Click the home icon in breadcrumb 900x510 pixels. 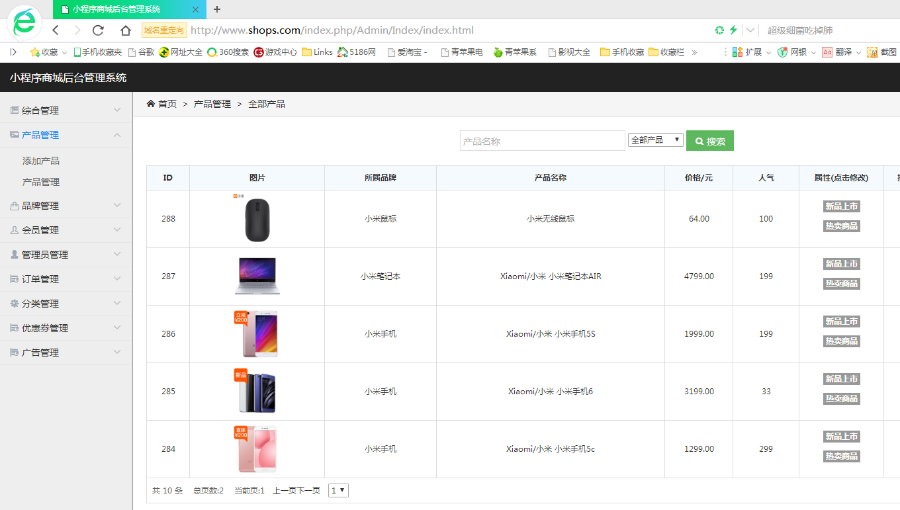point(151,103)
